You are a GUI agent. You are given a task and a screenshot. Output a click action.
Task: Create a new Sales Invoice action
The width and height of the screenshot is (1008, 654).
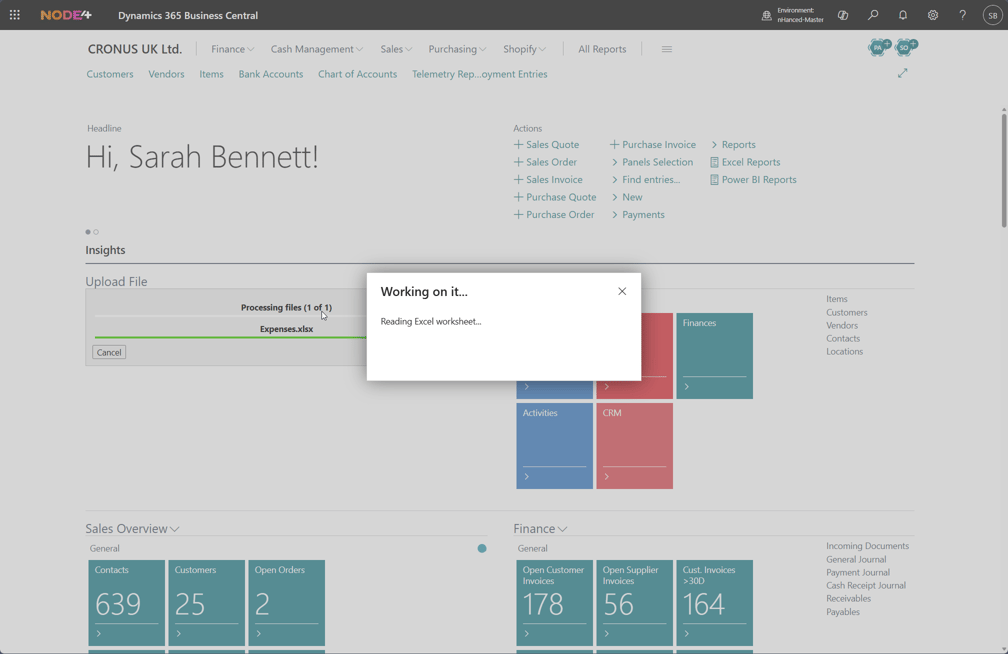[x=548, y=179]
